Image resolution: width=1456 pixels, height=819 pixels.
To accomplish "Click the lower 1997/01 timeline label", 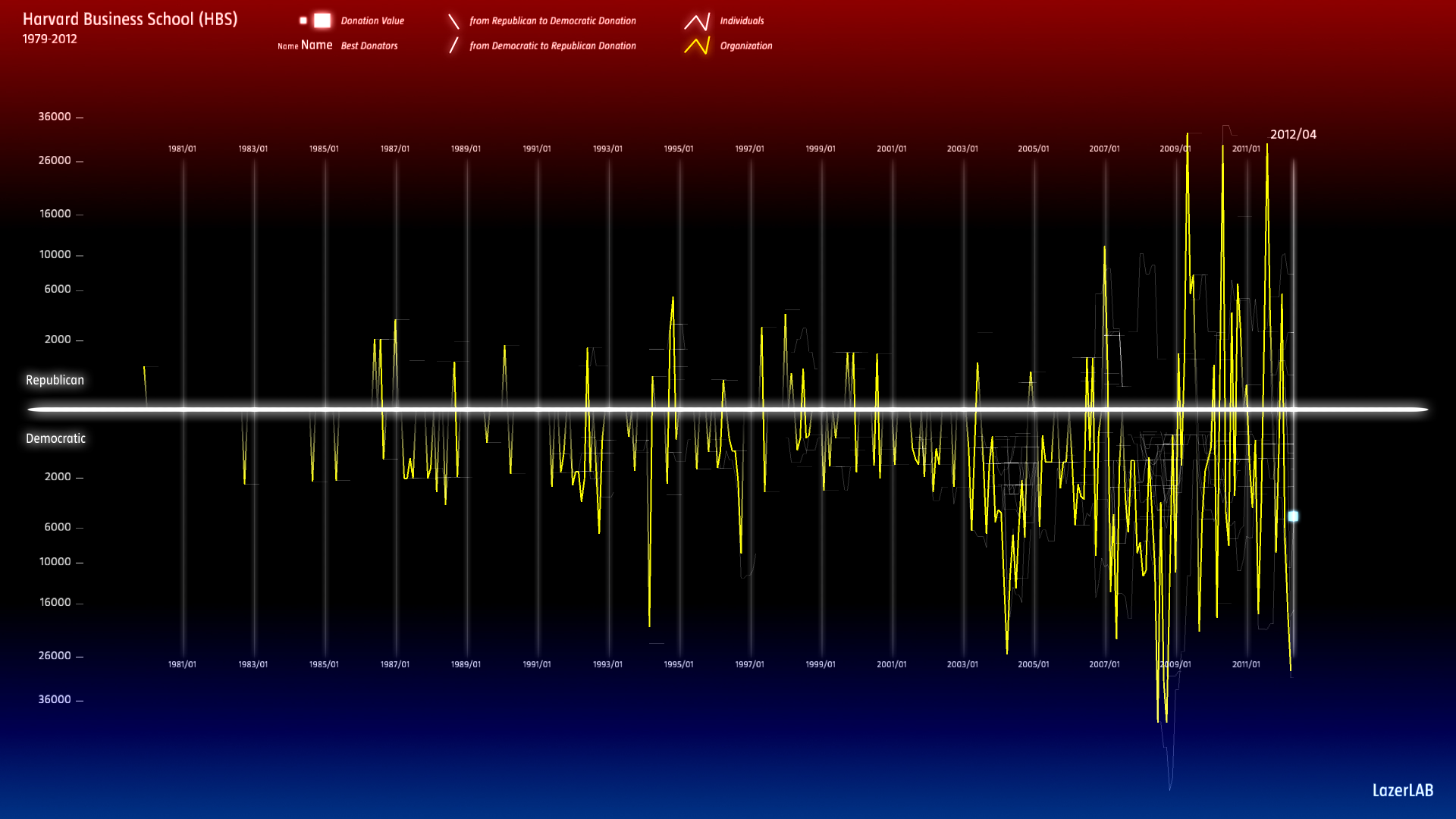I will [749, 665].
